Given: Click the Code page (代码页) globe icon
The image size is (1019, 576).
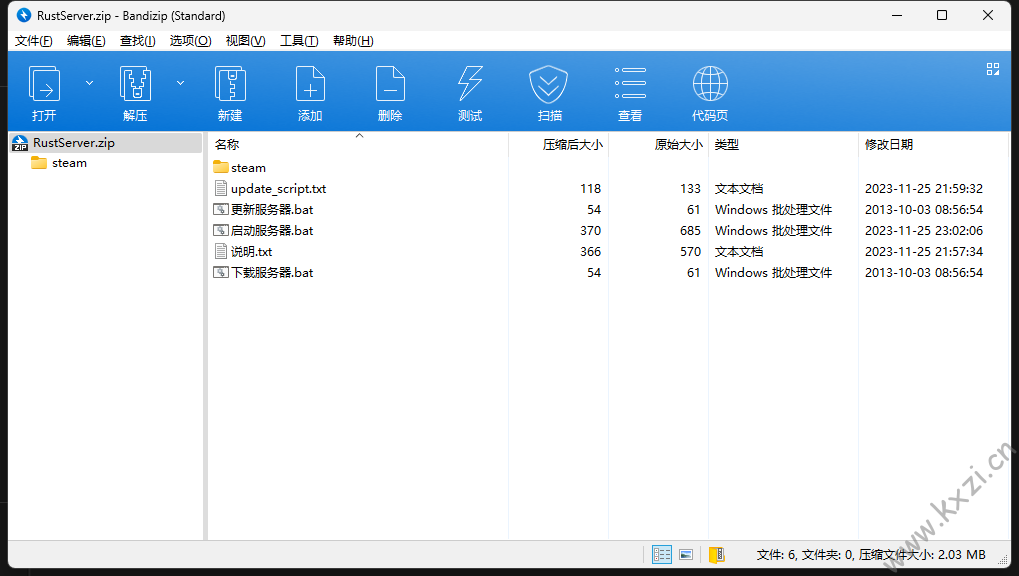Looking at the screenshot, I should (710, 84).
